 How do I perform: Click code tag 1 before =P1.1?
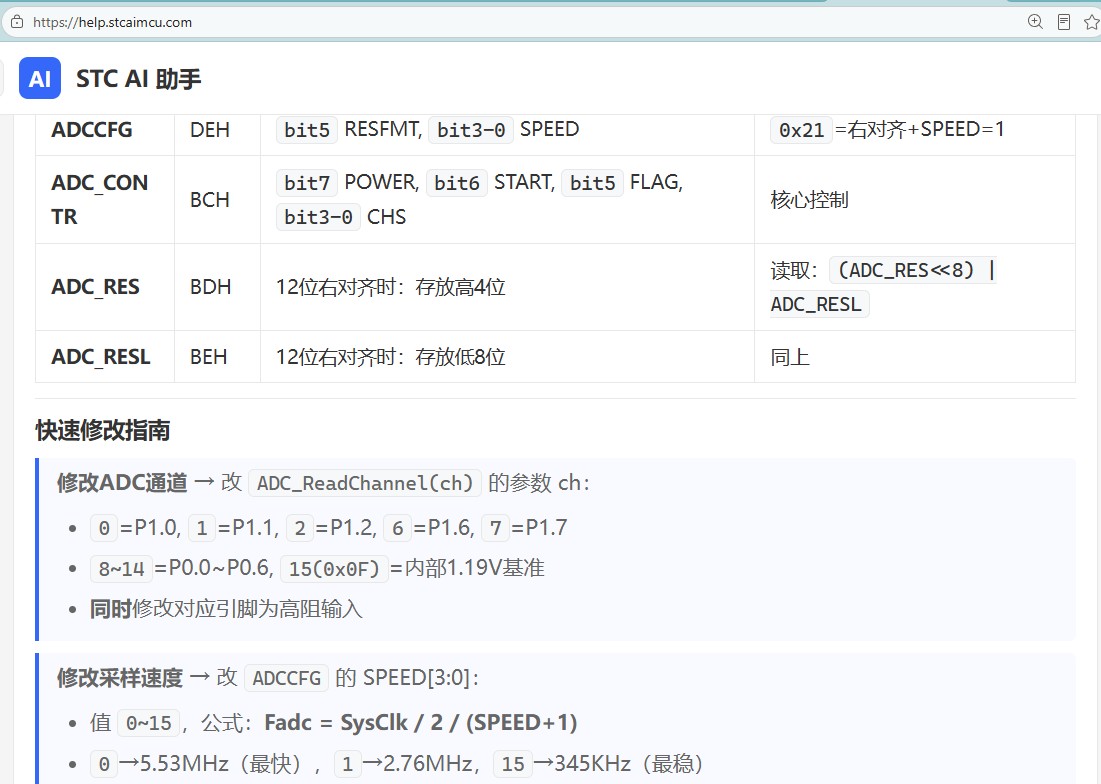202,528
